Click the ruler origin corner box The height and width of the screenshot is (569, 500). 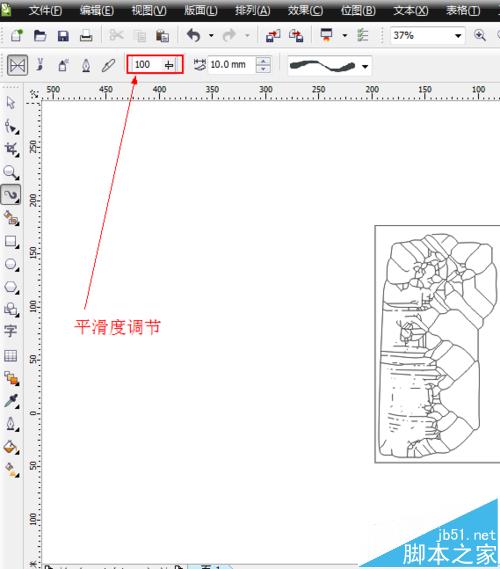point(33,93)
